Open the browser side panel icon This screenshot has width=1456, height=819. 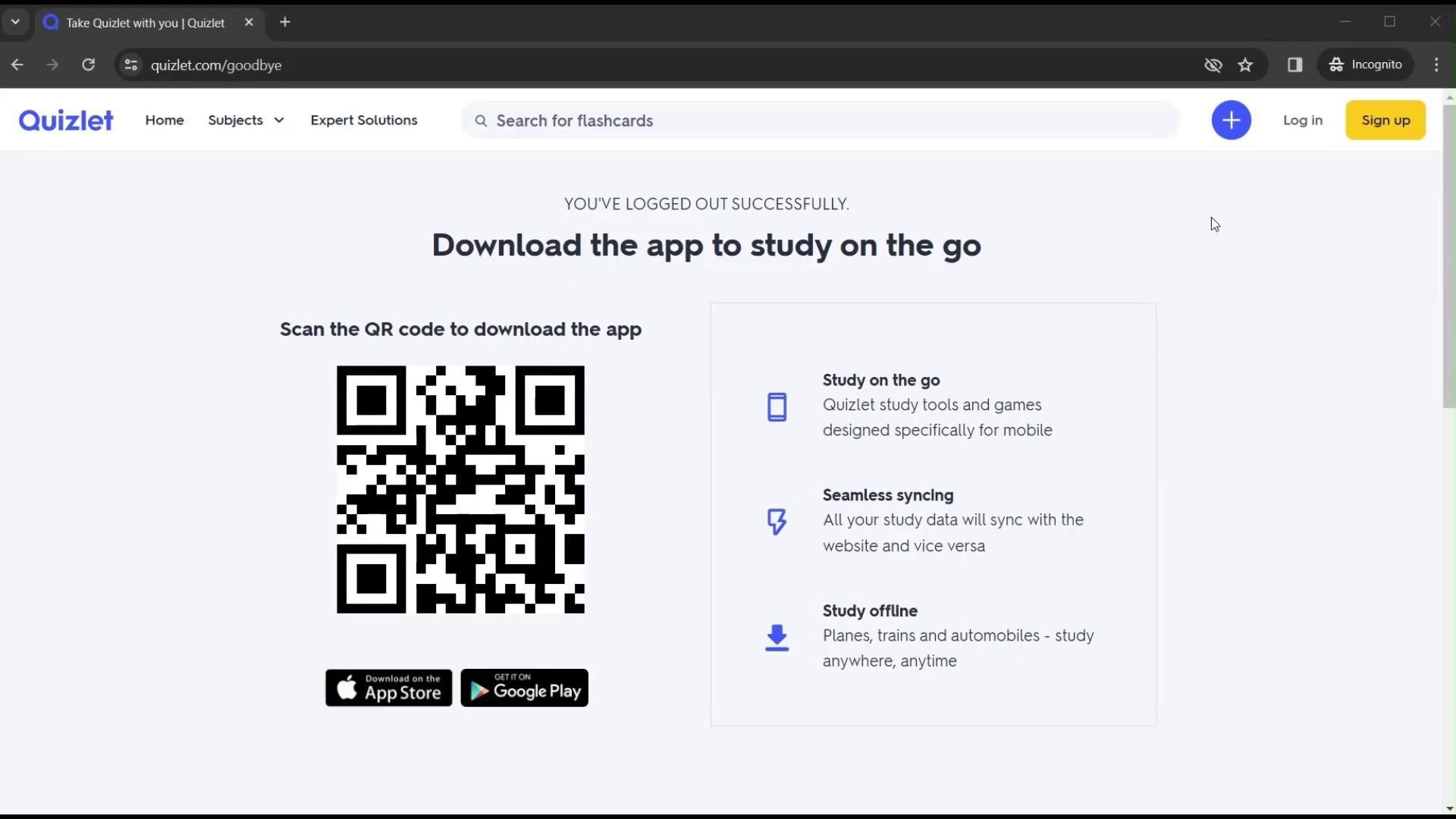coord(1294,65)
